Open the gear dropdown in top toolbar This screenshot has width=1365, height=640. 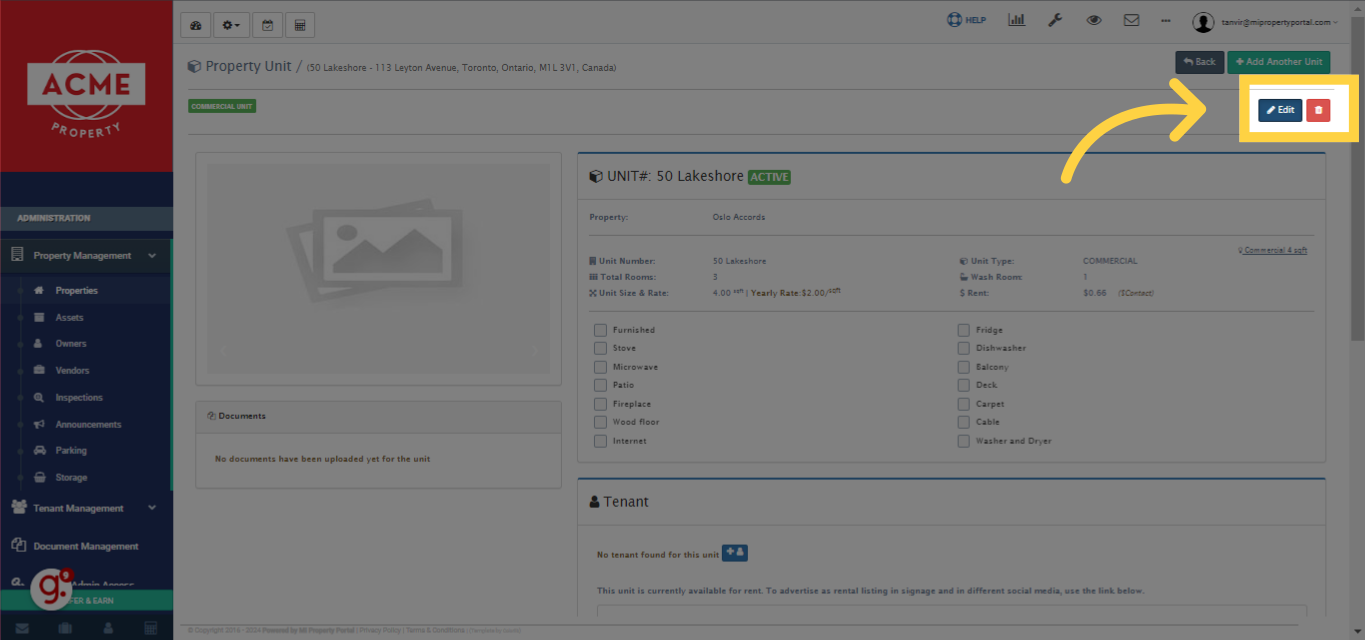point(230,24)
